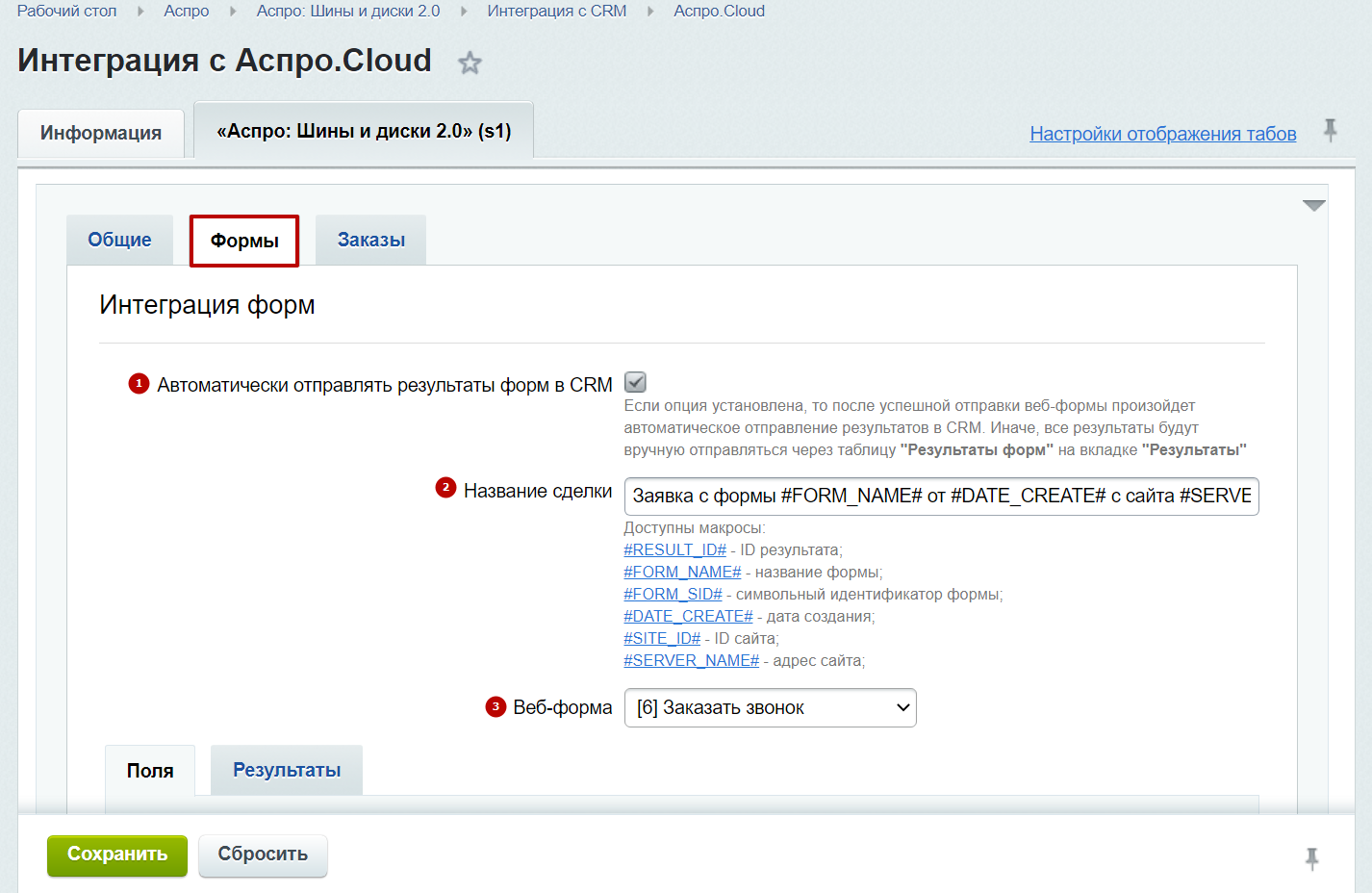
Task: Select the «Аспро: Шины и диски 2.0» (s1) tab
Action: tap(364, 131)
